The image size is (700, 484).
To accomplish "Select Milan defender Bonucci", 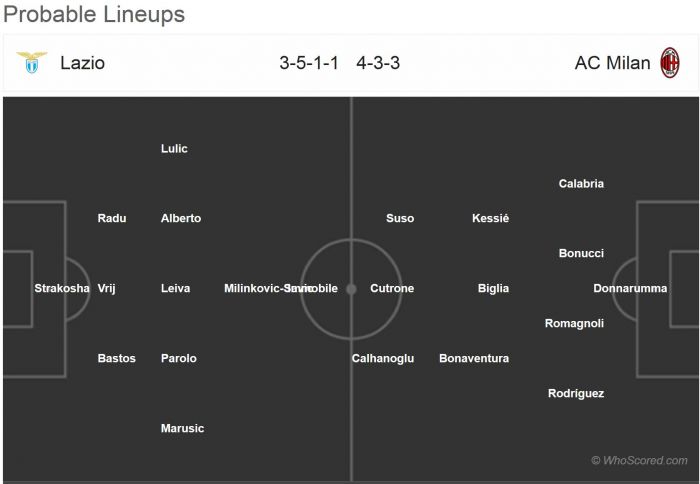I will (581, 253).
